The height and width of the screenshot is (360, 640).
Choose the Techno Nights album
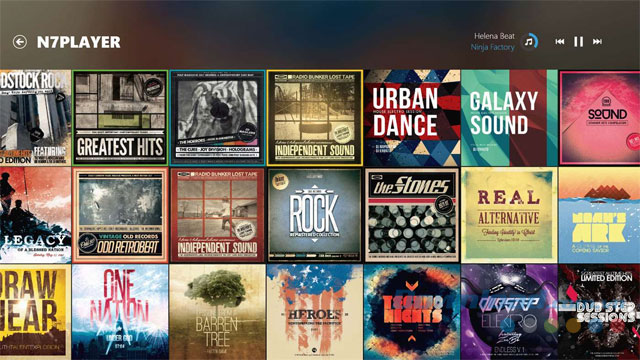point(412,312)
